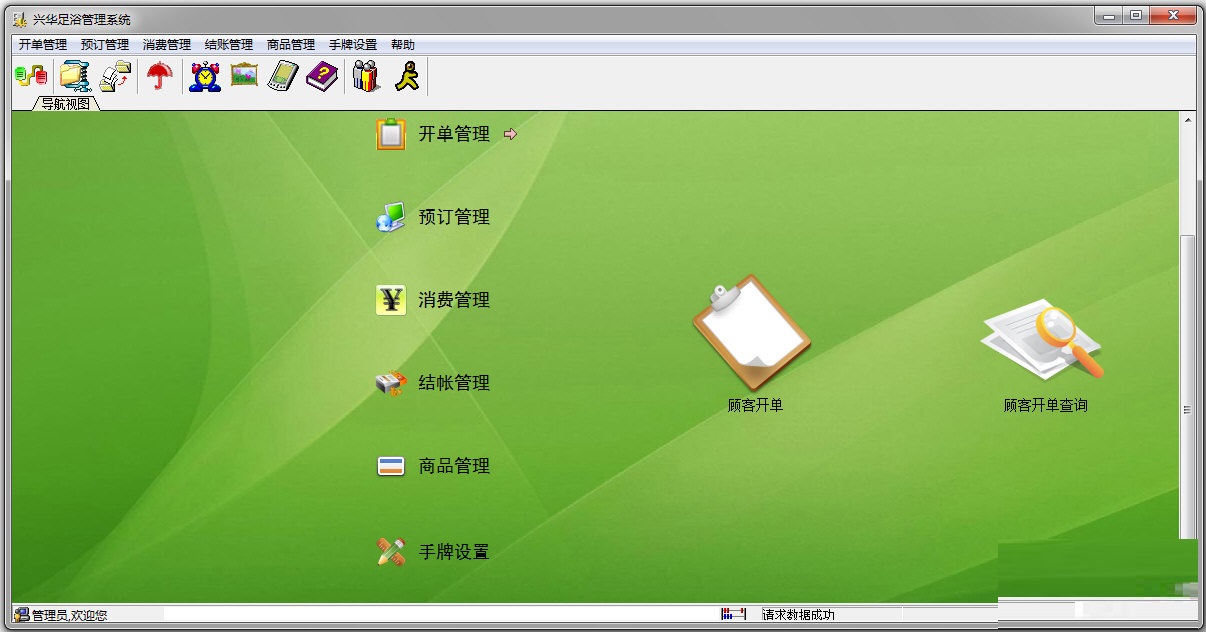This screenshot has height=632, width=1206.
Task: Expand the 开单管理 arrow indicator
Action: (x=509, y=134)
